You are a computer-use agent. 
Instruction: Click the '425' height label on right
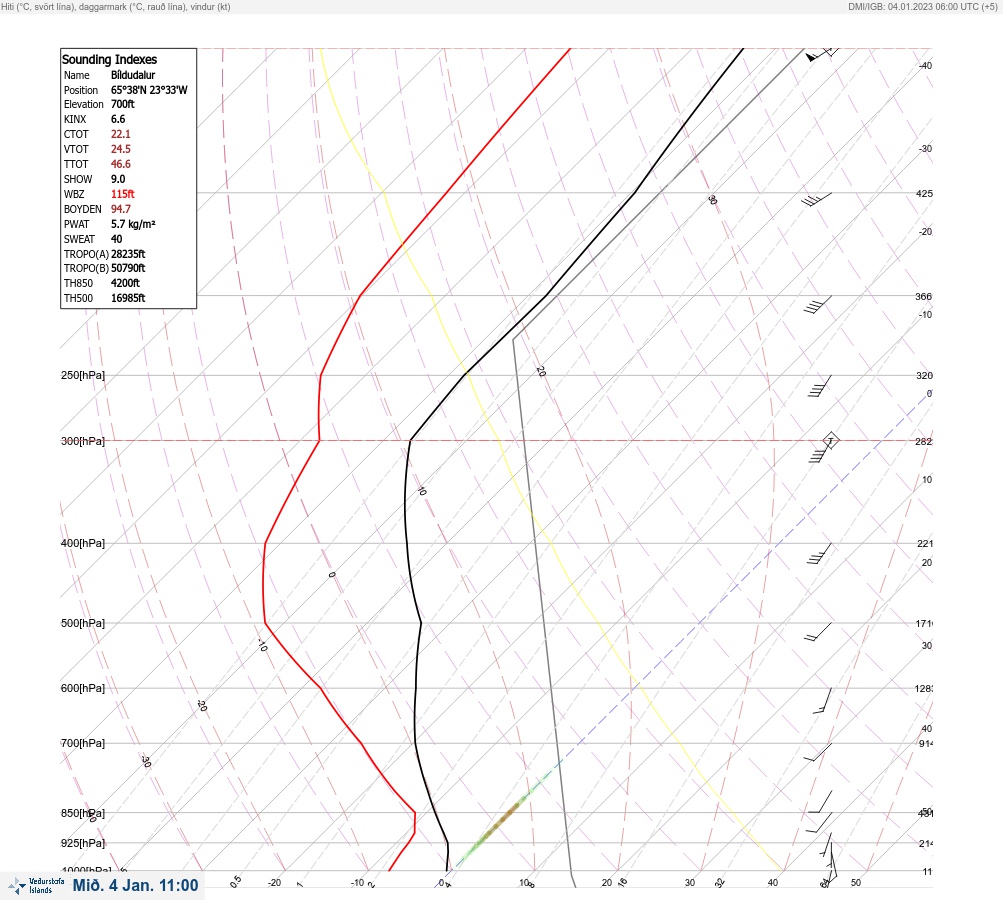point(924,193)
